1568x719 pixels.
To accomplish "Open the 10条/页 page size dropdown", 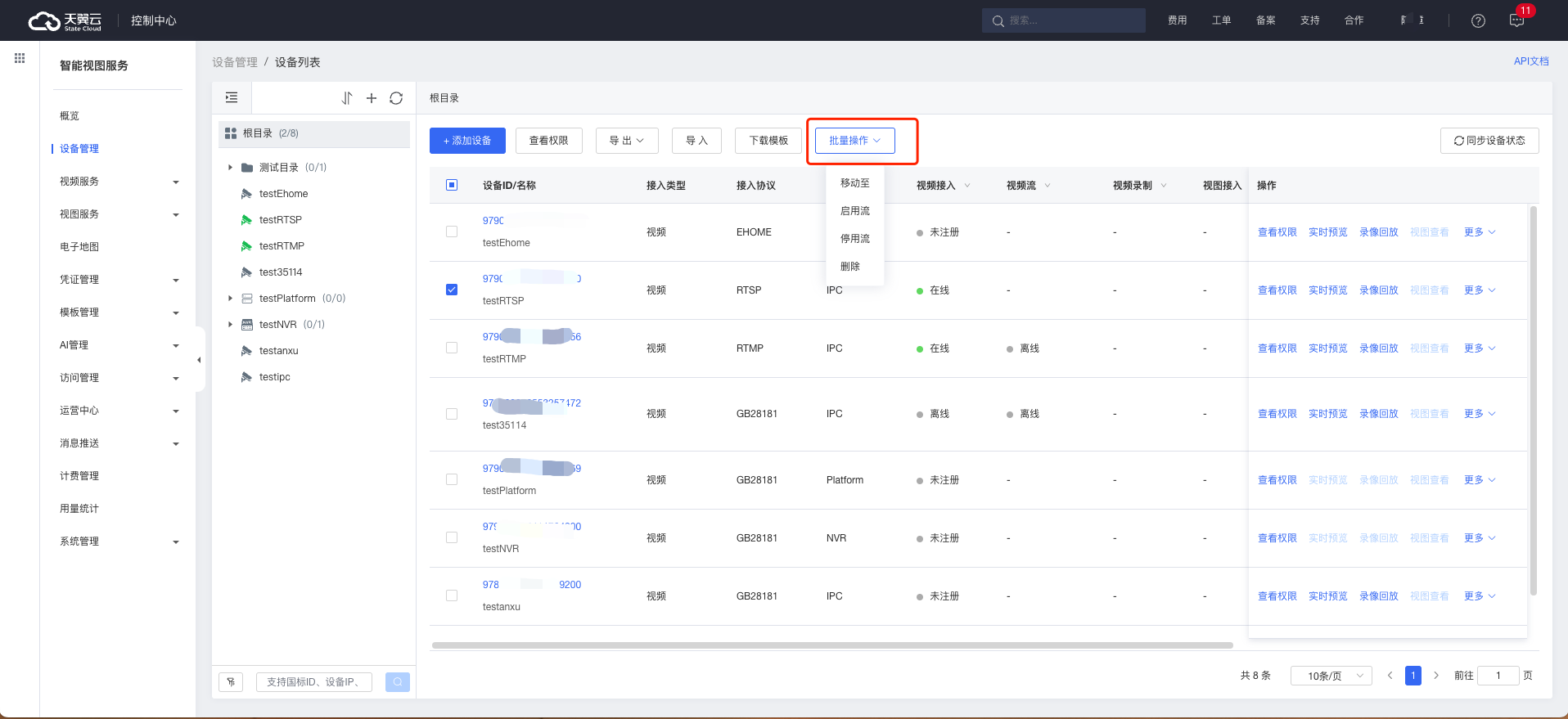I will click(1331, 676).
